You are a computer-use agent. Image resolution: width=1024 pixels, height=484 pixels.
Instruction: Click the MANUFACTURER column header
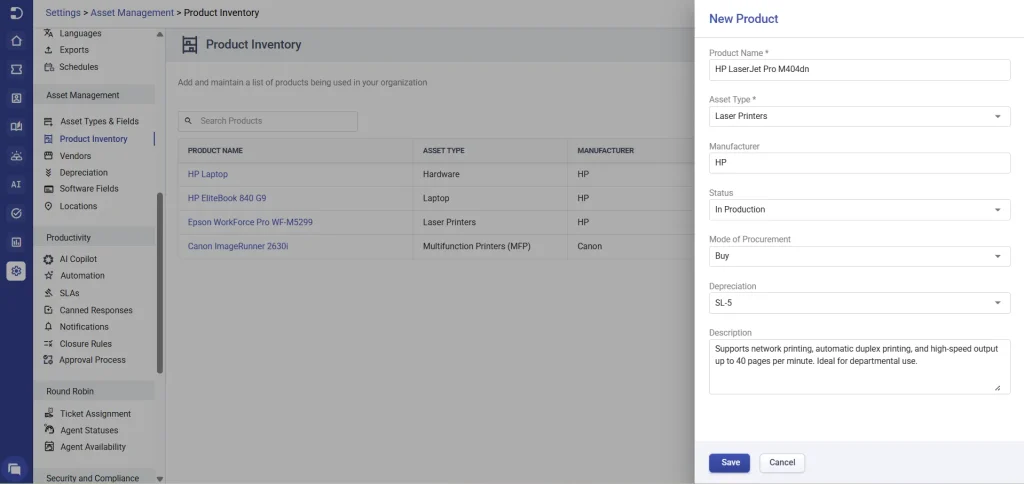[x=605, y=151]
